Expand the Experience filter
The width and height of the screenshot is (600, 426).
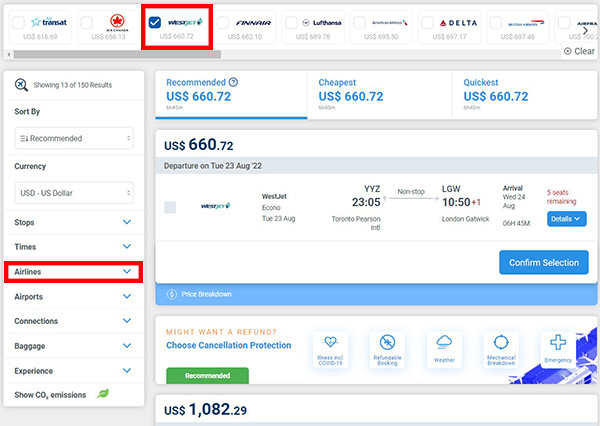(73, 371)
